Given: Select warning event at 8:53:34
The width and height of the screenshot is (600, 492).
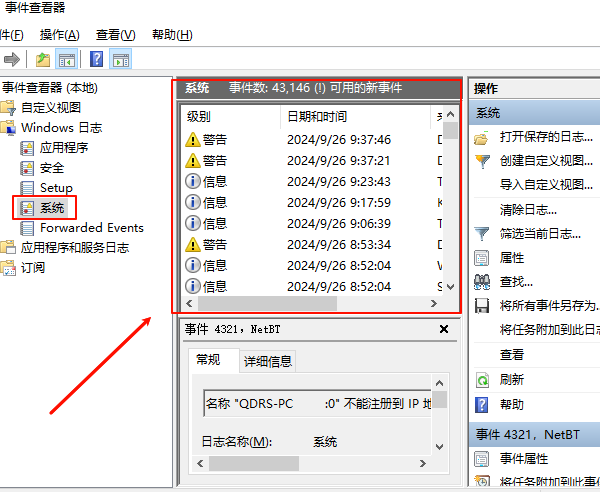Looking at the screenshot, I should pyautogui.click(x=312, y=244).
